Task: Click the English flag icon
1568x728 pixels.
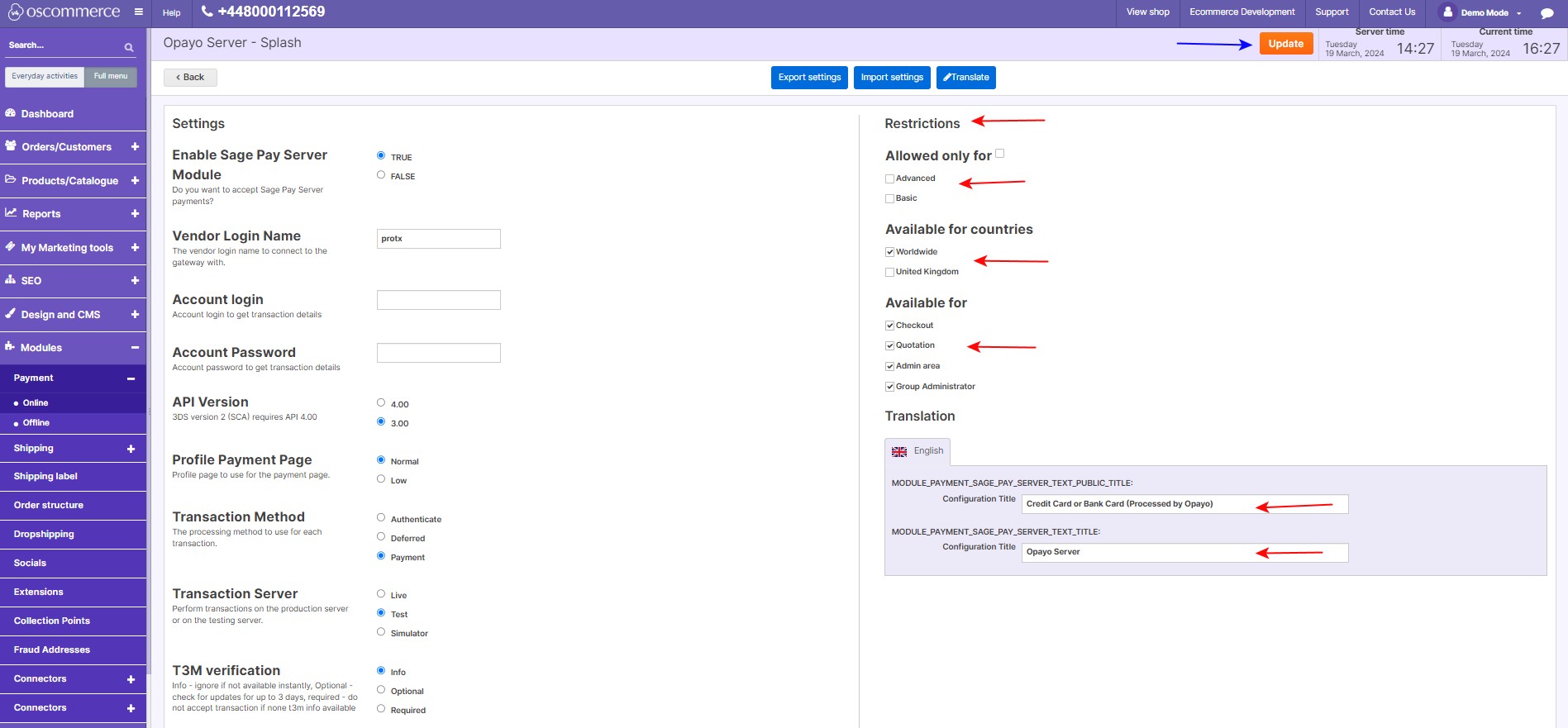Action: [x=899, y=451]
